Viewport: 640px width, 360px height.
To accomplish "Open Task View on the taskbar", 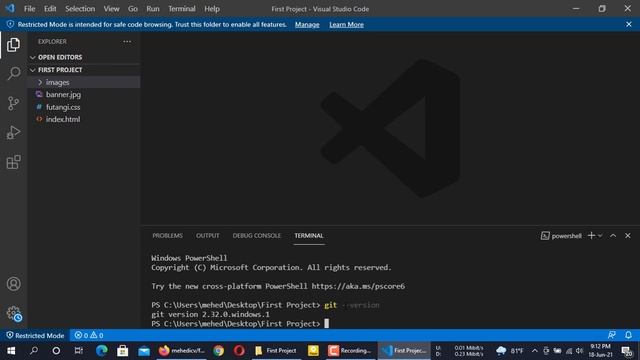I will coord(78,351).
